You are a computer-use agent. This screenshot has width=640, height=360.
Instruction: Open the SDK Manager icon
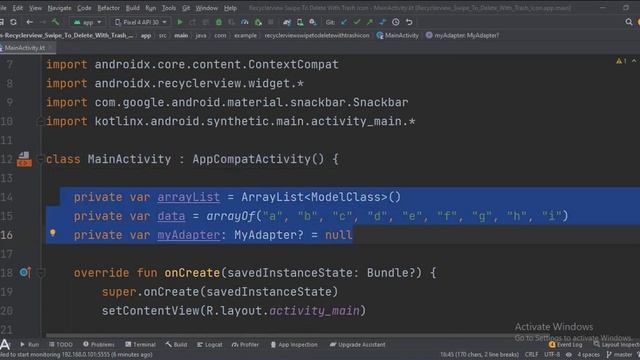pos(313,22)
